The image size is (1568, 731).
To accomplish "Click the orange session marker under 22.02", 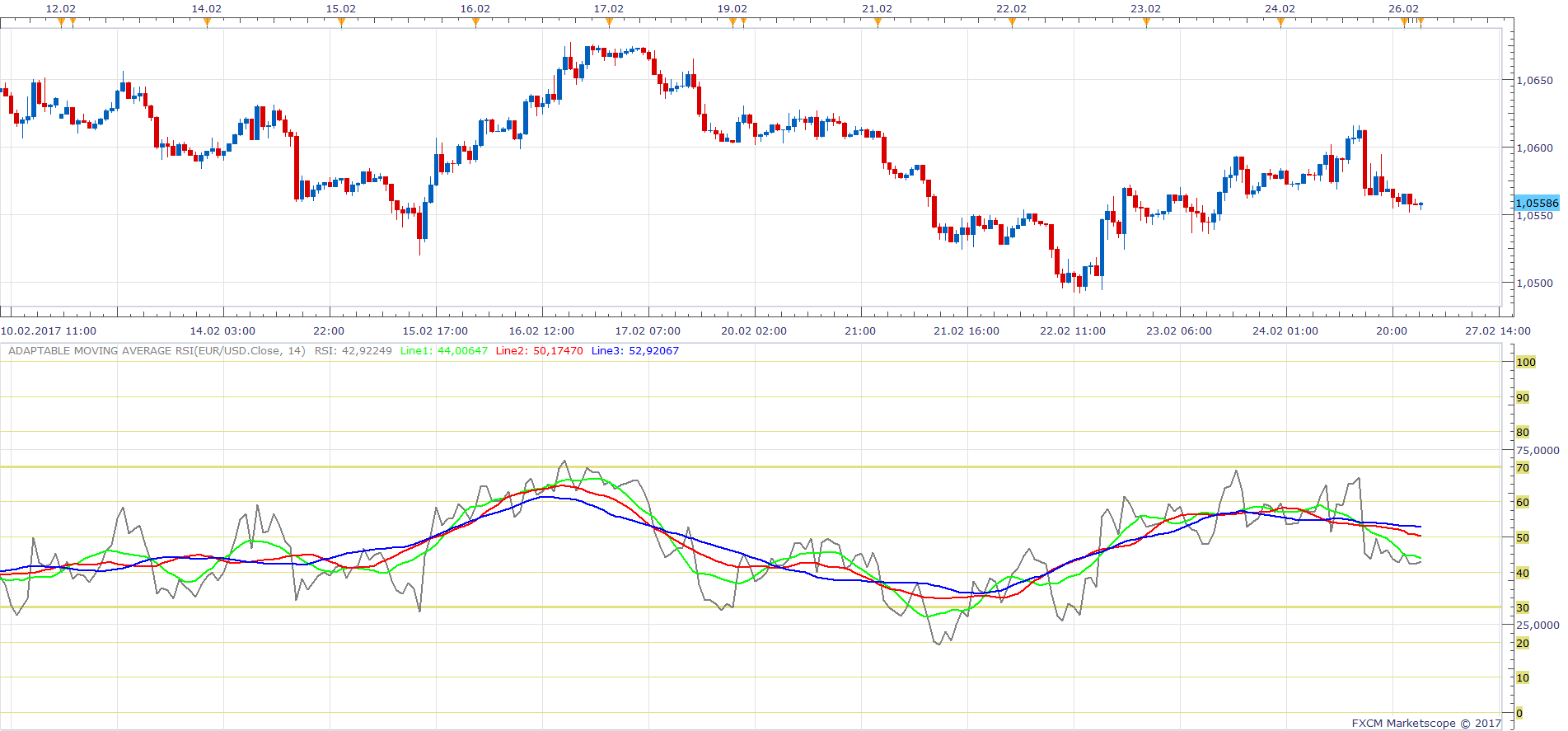I will tap(1012, 23).
